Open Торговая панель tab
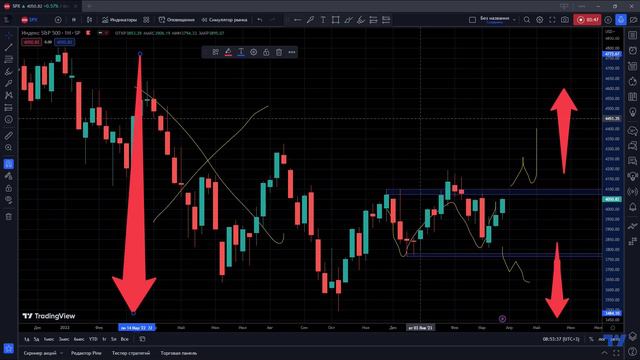The height and width of the screenshot is (360, 640). (179, 353)
